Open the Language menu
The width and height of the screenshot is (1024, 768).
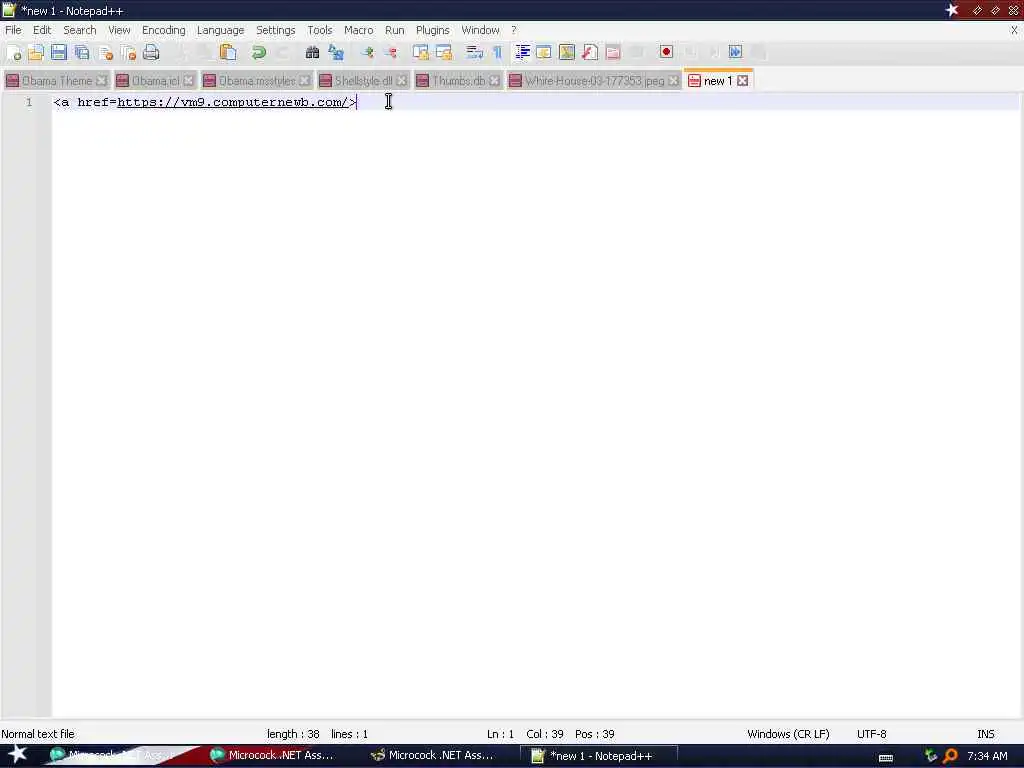pos(220,30)
